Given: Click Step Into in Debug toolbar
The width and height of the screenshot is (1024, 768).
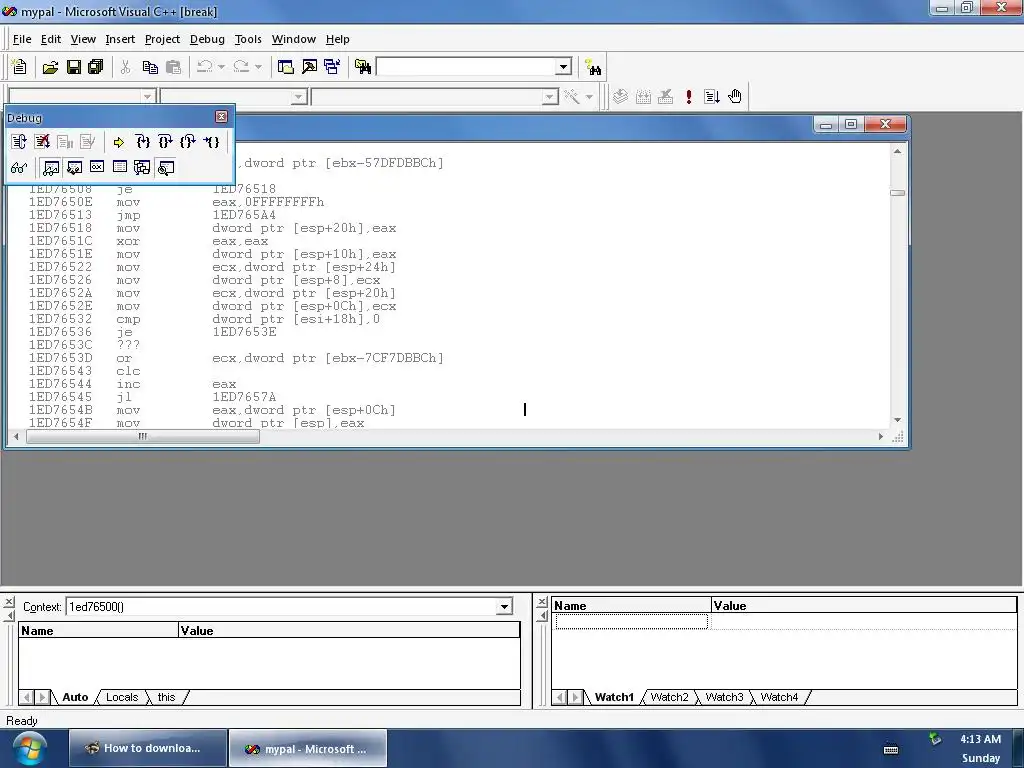Looking at the screenshot, I should pyautogui.click(x=142, y=142).
